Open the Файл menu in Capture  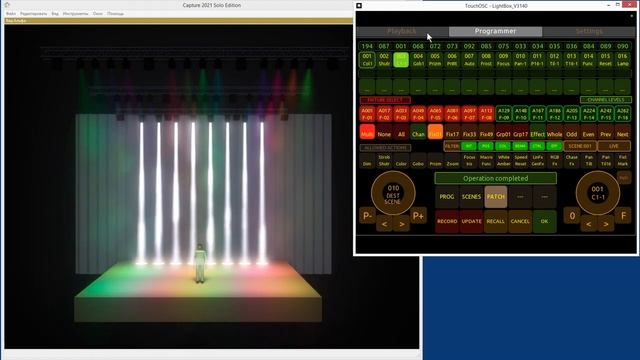(x=11, y=13)
